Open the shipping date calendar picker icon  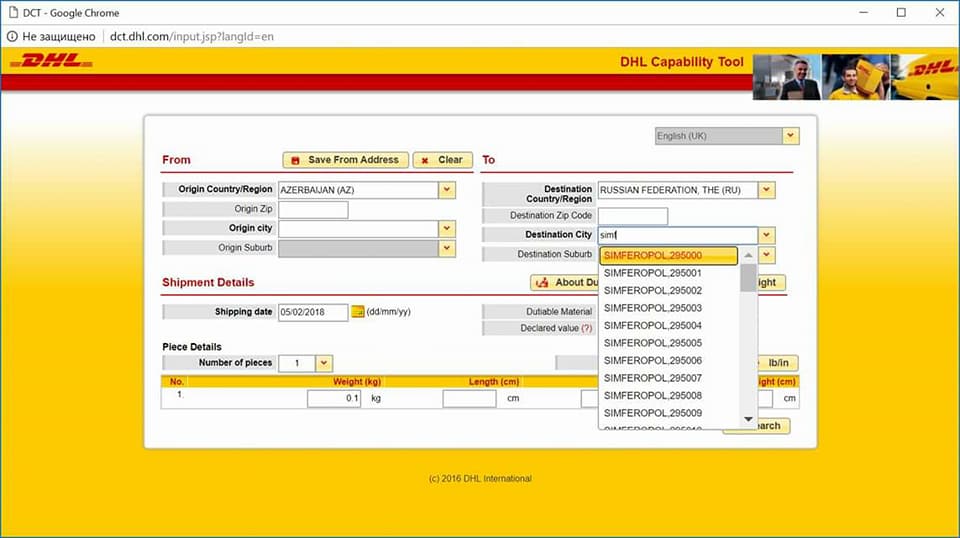pos(358,312)
